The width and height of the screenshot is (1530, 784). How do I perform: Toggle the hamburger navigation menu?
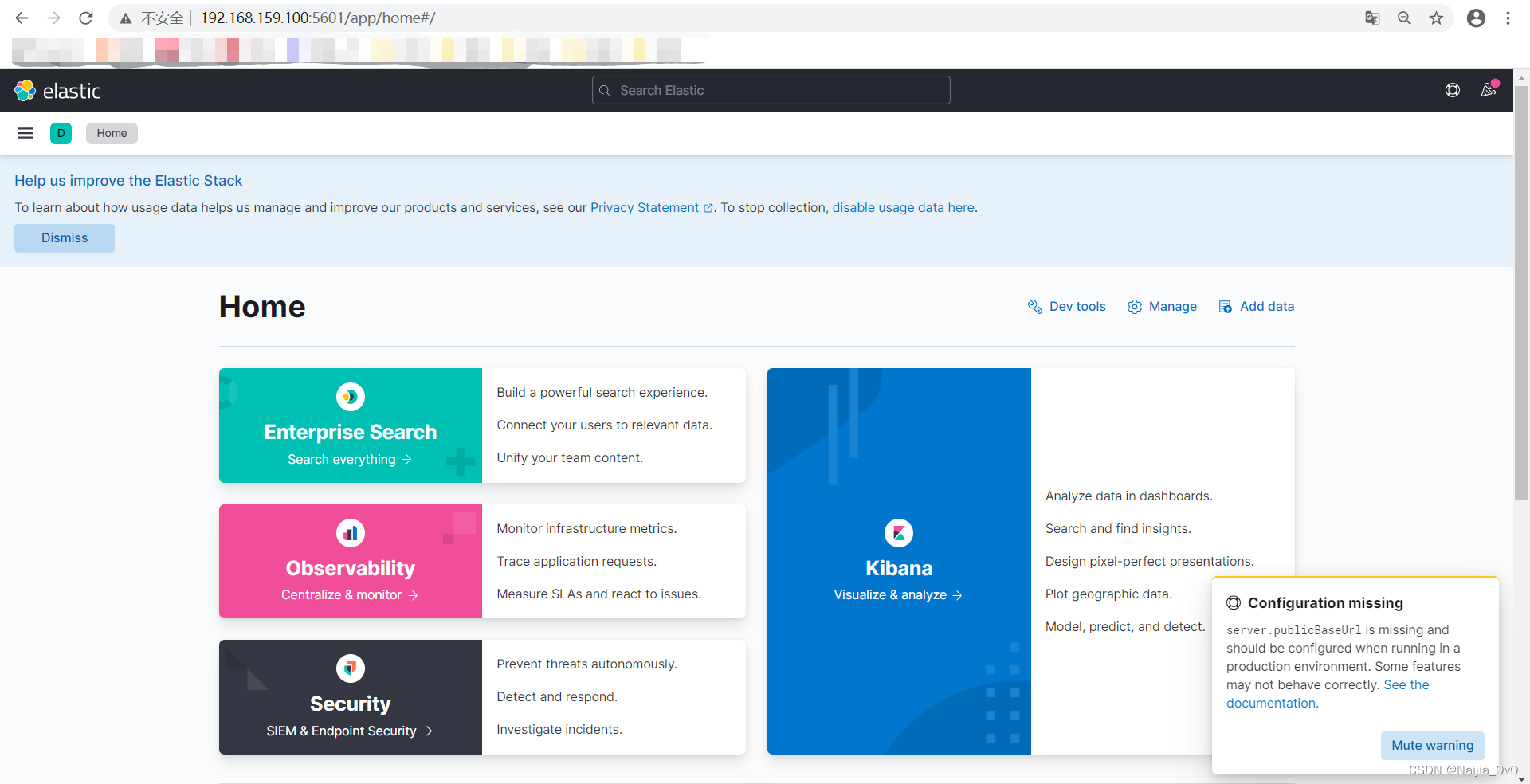[25, 133]
